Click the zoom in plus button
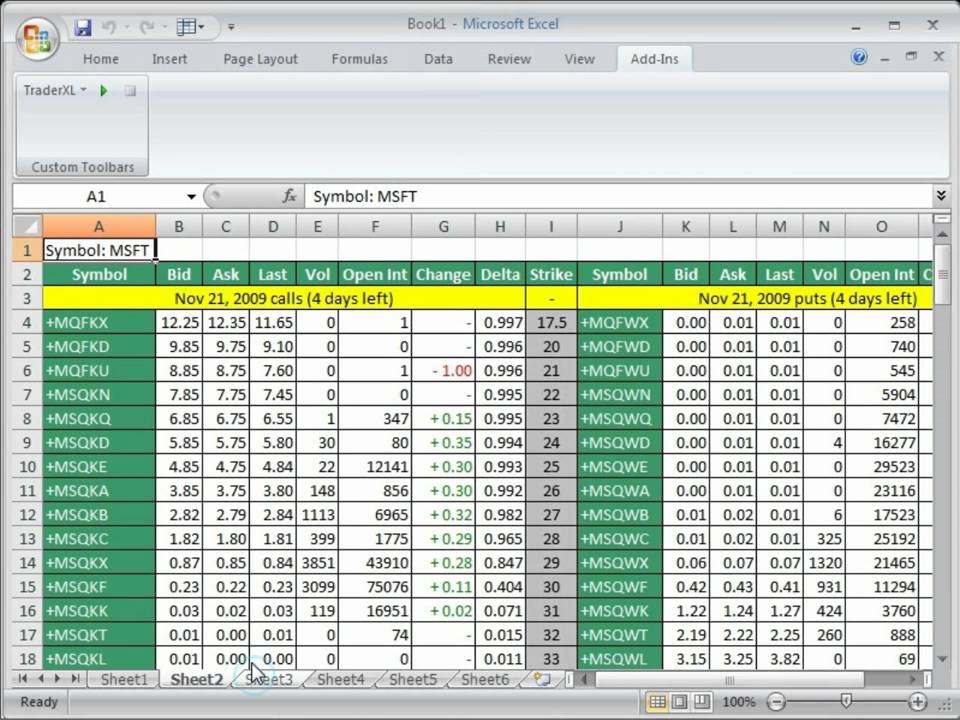 point(918,702)
